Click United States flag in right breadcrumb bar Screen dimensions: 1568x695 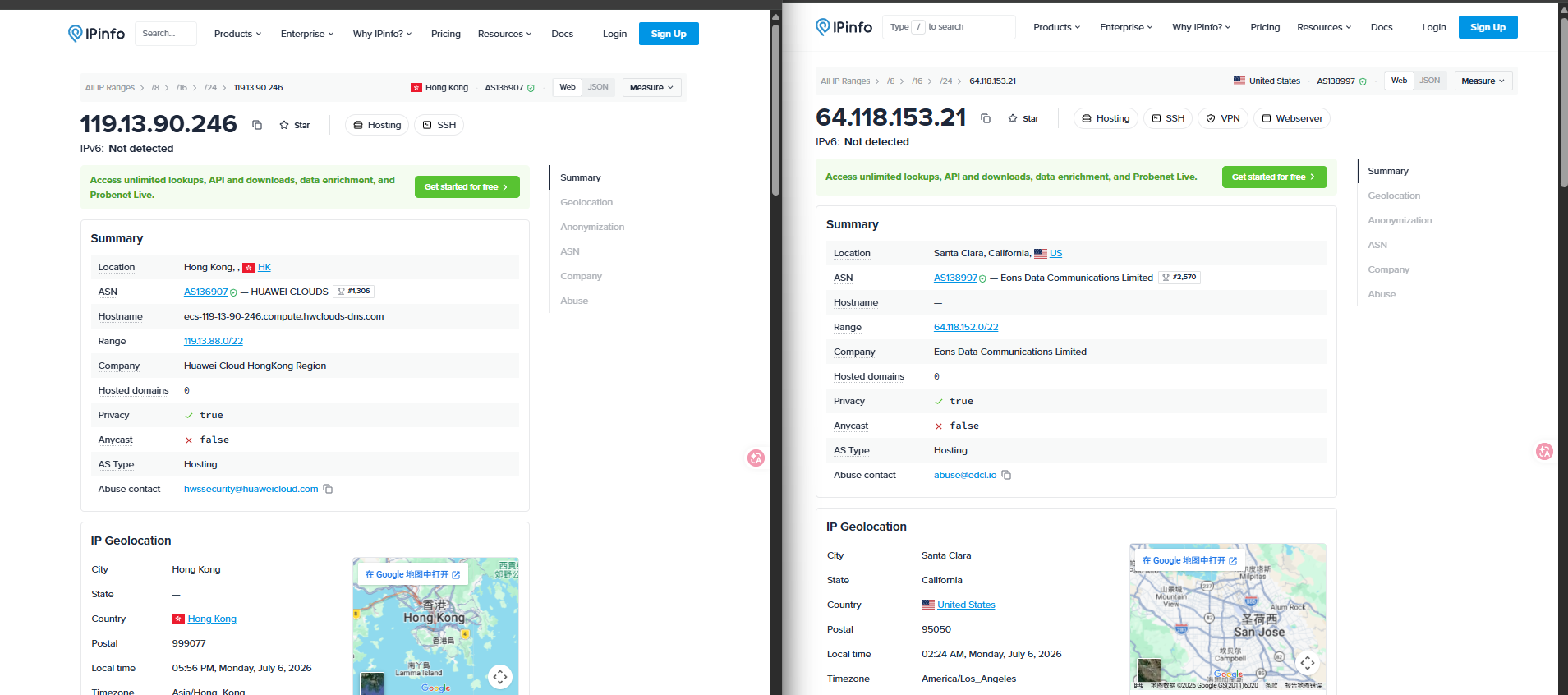[1239, 81]
